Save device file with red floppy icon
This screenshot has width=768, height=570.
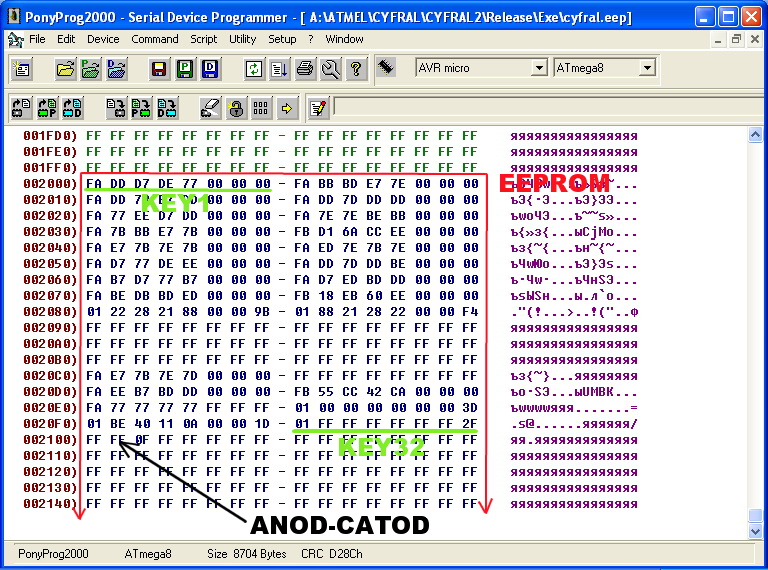point(159,69)
